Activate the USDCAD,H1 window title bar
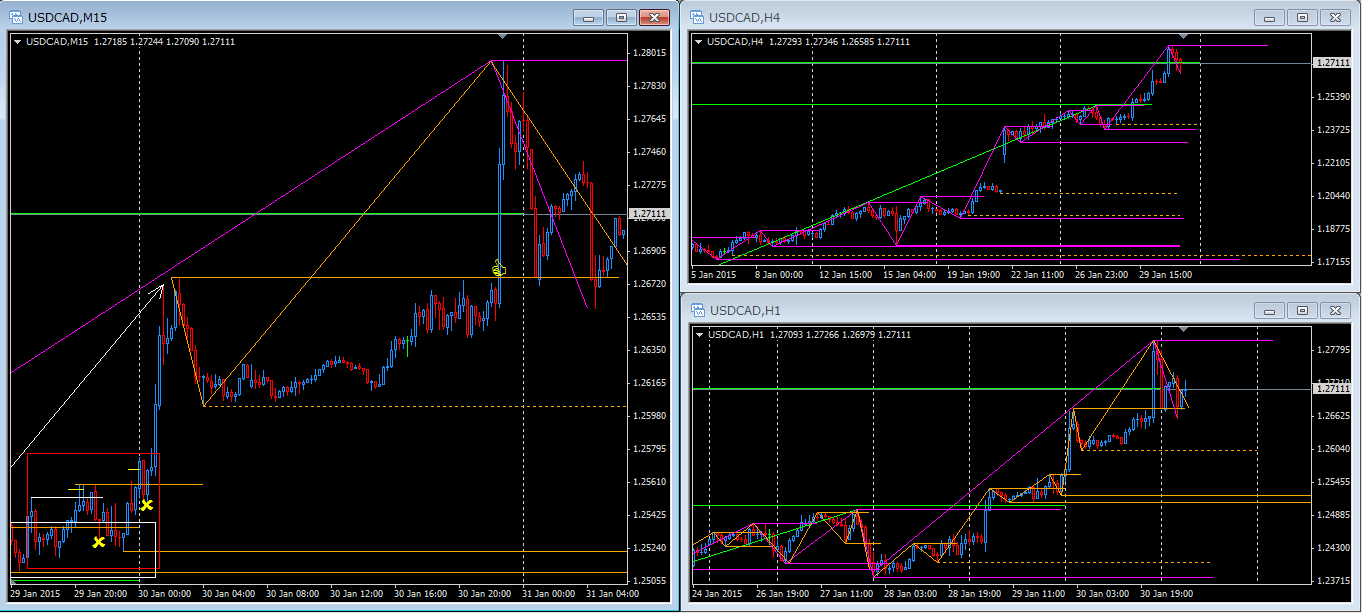 click(x=950, y=310)
